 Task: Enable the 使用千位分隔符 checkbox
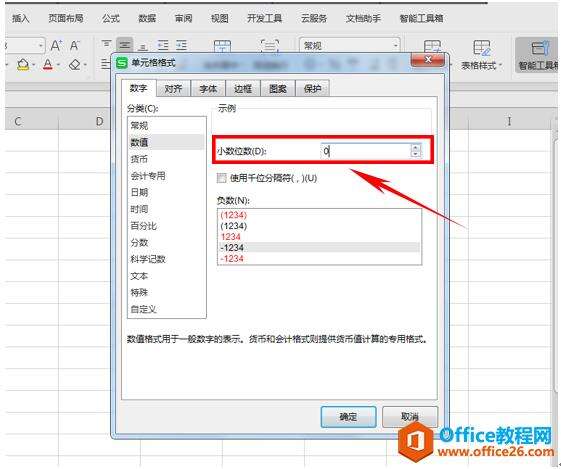(222, 178)
